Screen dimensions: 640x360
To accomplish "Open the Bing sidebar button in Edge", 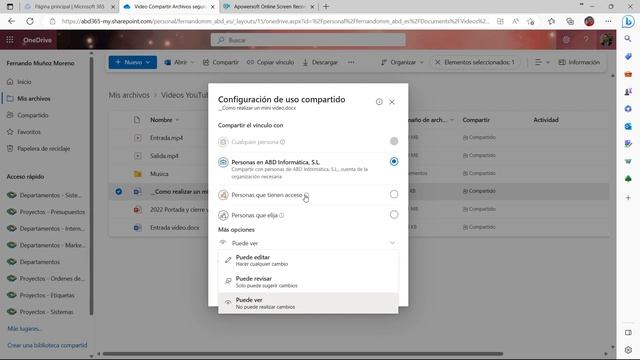I will point(628,21).
